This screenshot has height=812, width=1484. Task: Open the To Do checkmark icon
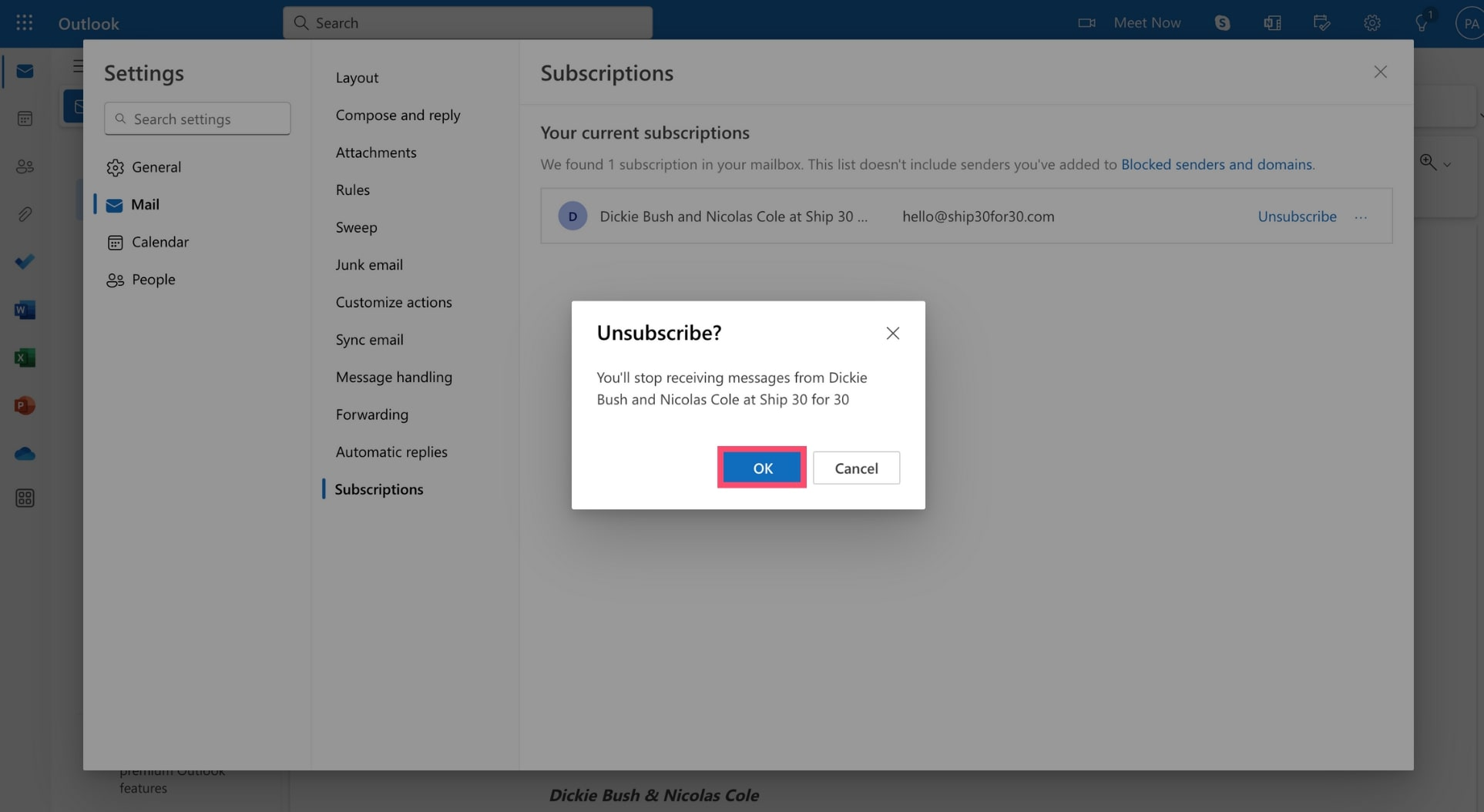coord(25,262)
